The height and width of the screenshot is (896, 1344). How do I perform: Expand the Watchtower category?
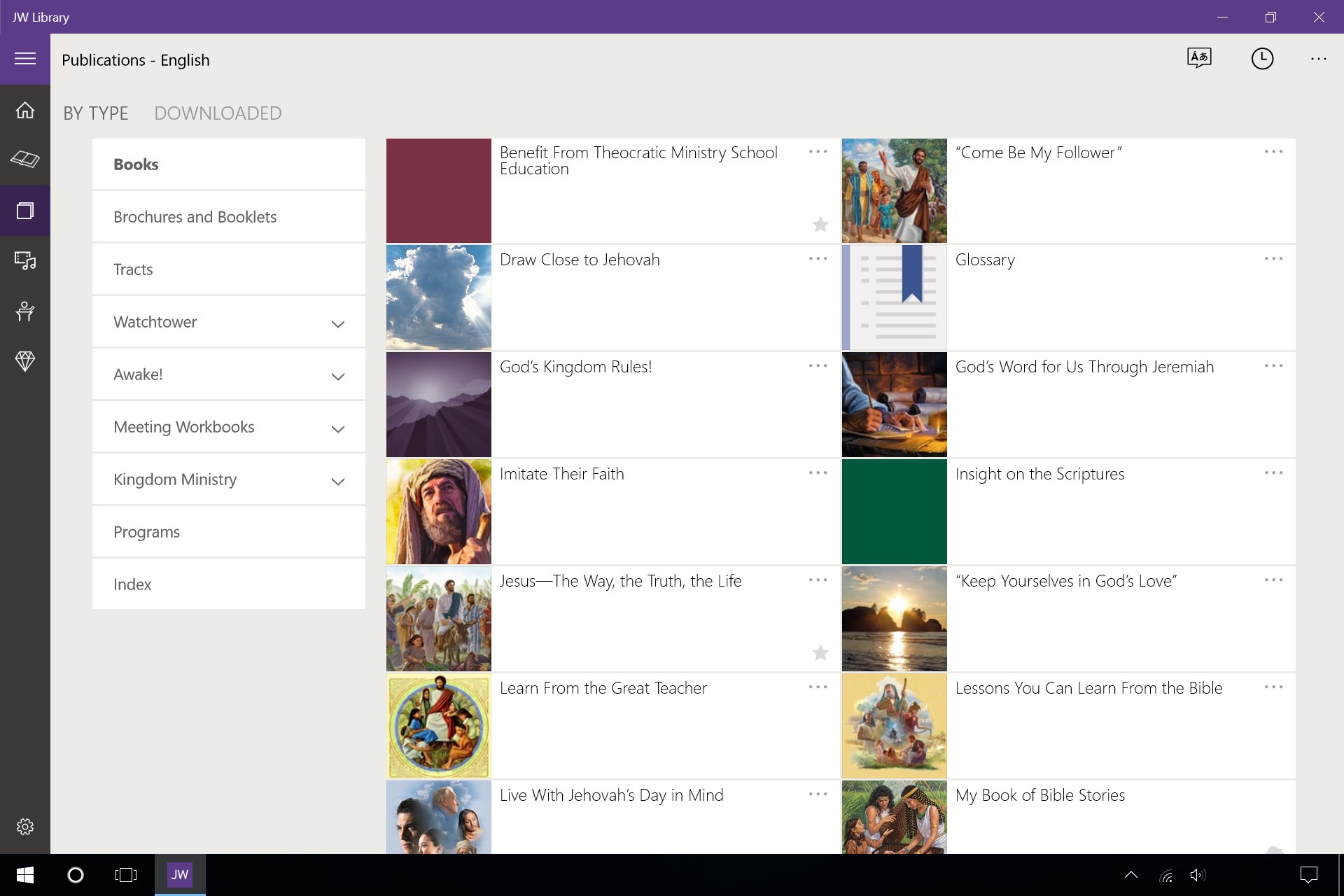pos(337,323)
